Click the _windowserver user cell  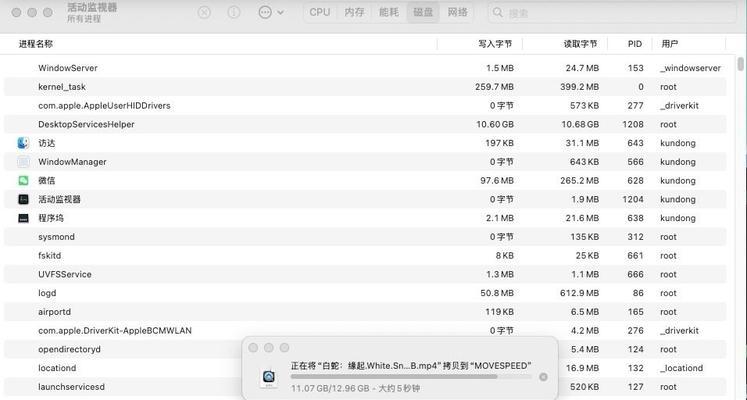click(x=690, y=68)
